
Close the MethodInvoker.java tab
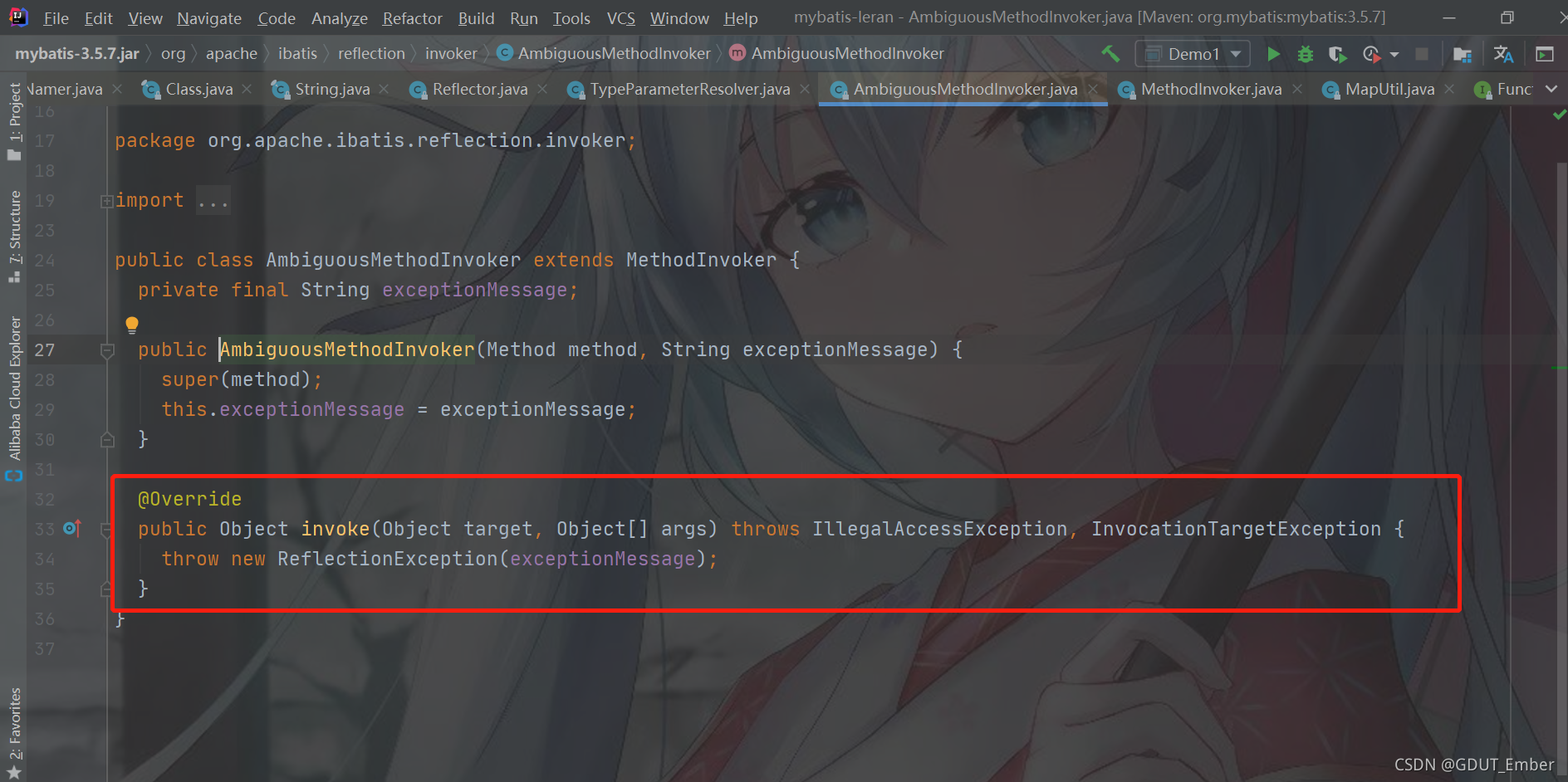click(1297, 89)
